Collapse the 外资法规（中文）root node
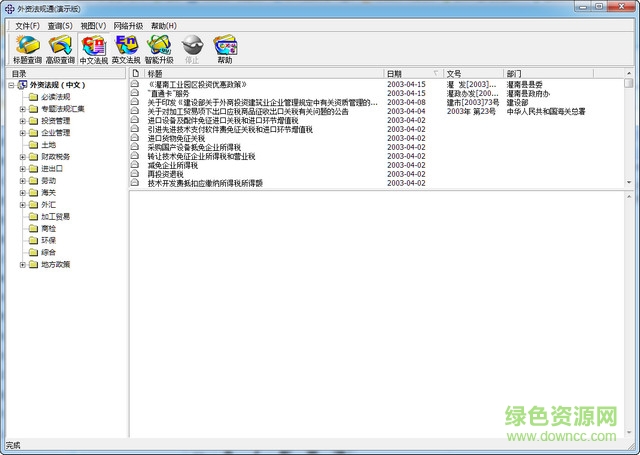Image resolution: width=640 pixels, height=455 pixels. (11, 85)
